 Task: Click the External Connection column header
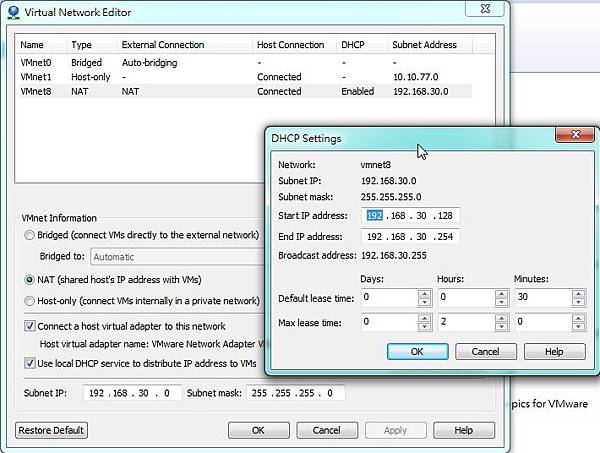(185, 45)
